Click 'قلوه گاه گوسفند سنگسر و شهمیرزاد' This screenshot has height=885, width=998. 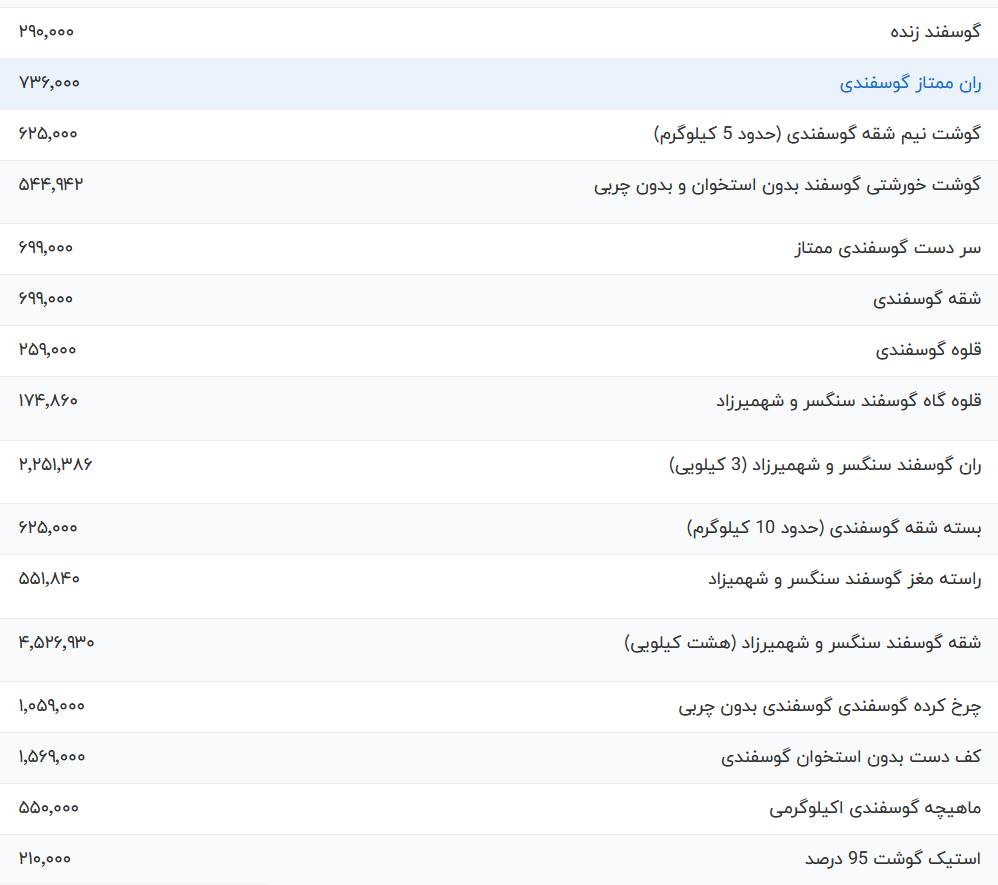coord(849,401)
